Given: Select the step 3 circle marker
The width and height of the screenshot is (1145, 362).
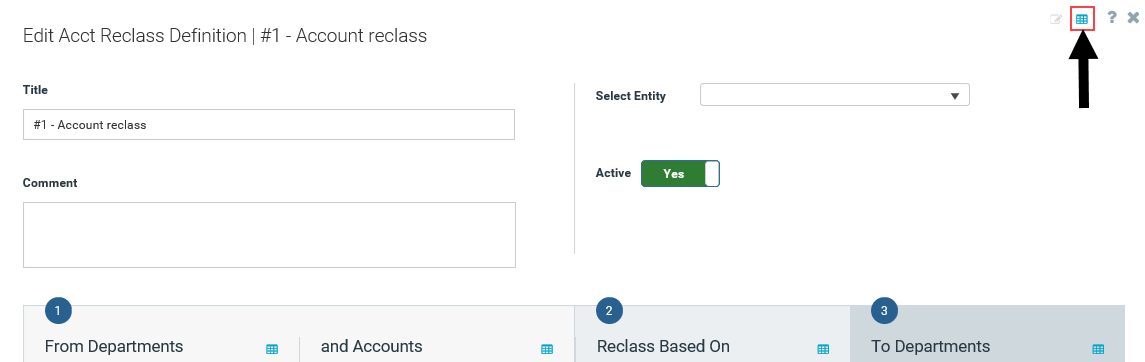Looking at the screenshot, I should [x=884, y=310].
